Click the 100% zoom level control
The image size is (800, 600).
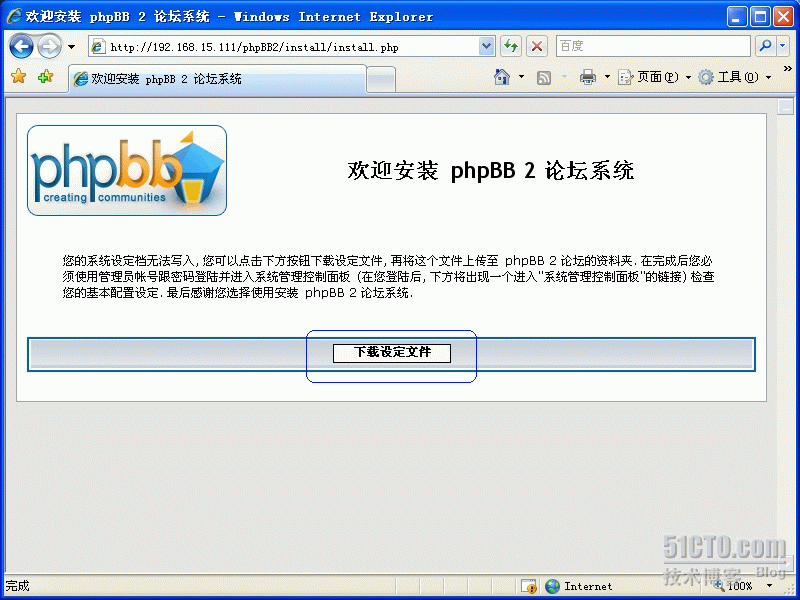coord(741,586)
